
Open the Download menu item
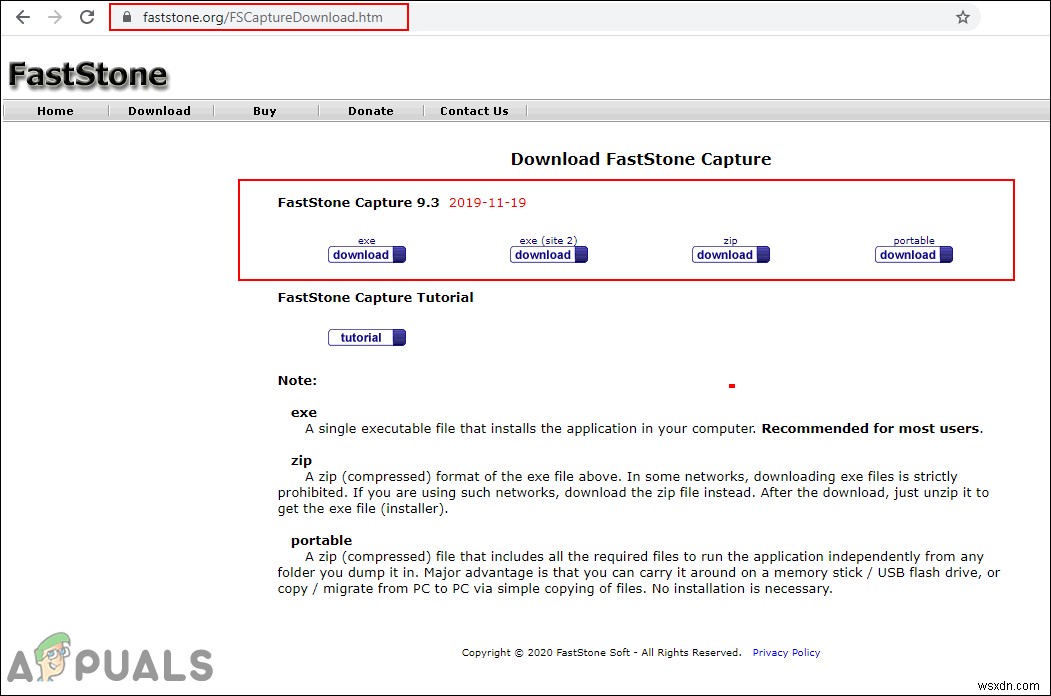click(x=160, y=111)
